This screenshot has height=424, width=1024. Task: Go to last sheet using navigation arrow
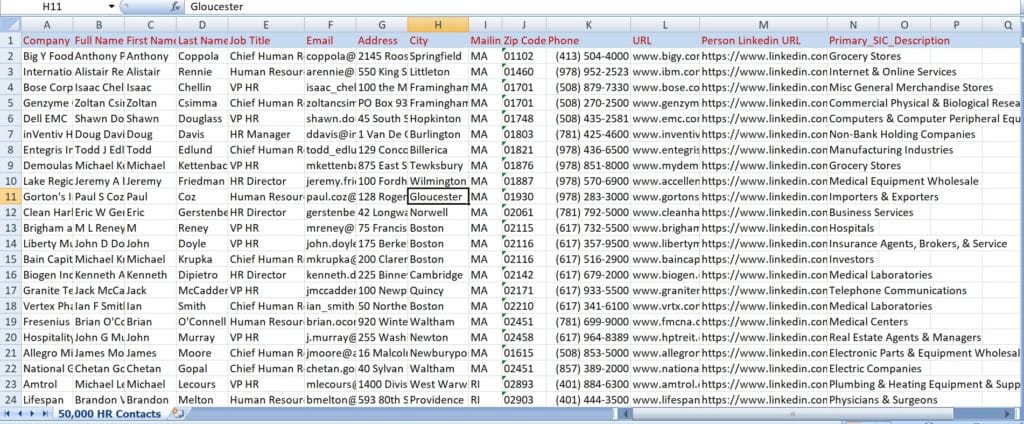46,413
